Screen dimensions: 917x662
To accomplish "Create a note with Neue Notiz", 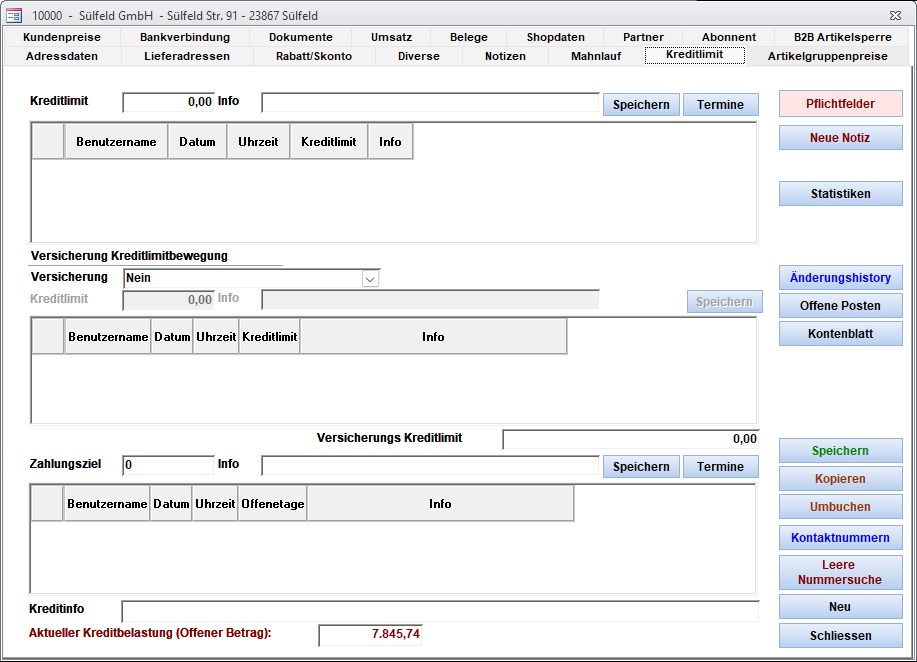I will coord(840,138).
